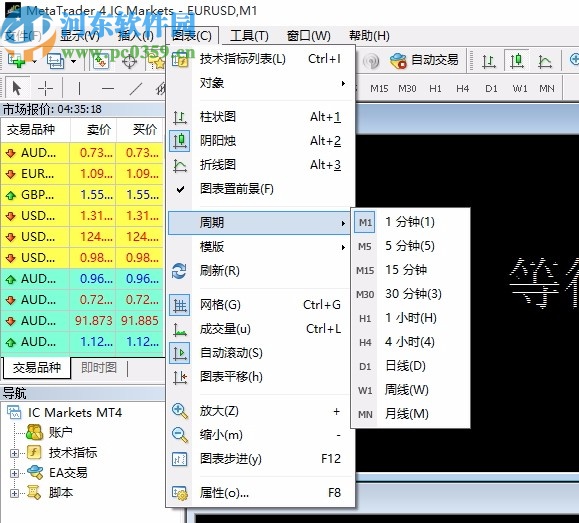The width and height of the screenshot is (579, 523).
Task: Click the 自动交易 auto trading button
Action: click(424, 60)
